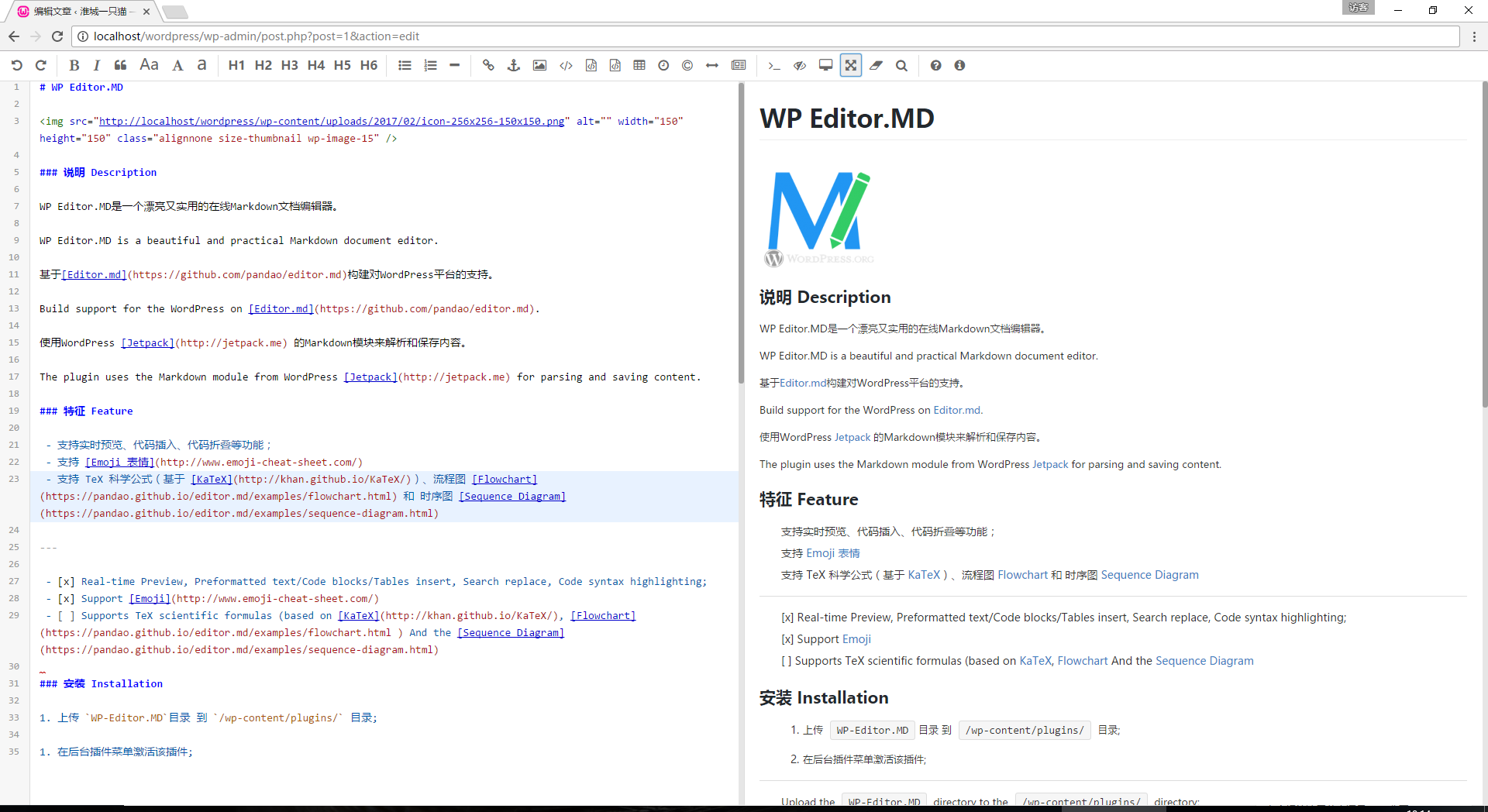Viewport: 1488px width, 812px height.
Task: Open a new browser tab
Action: click(175, 12)
